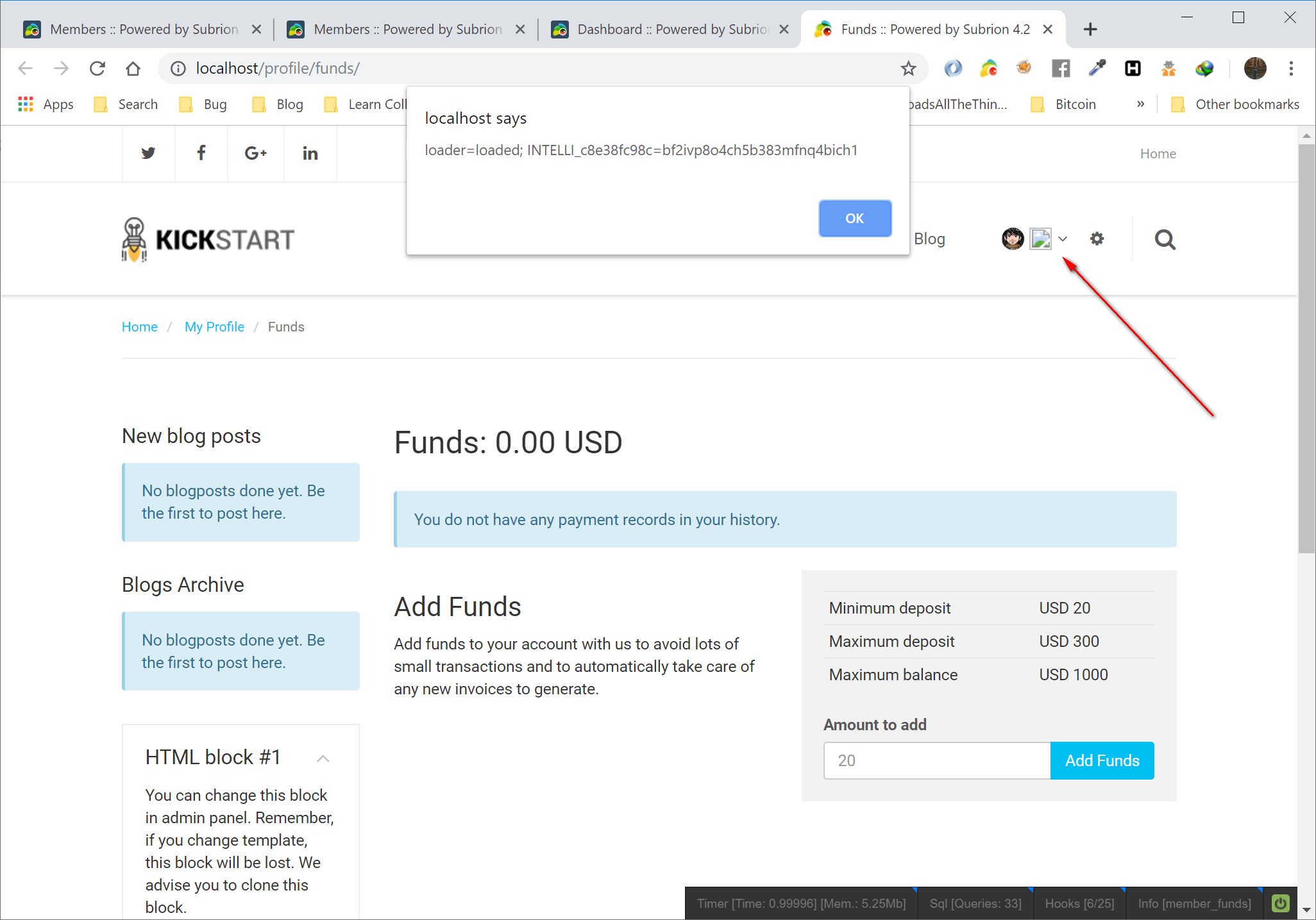Viewport: 1316px width, 920px height.
Task: Click the Twitter social icon
Action: tap(148, 153)
